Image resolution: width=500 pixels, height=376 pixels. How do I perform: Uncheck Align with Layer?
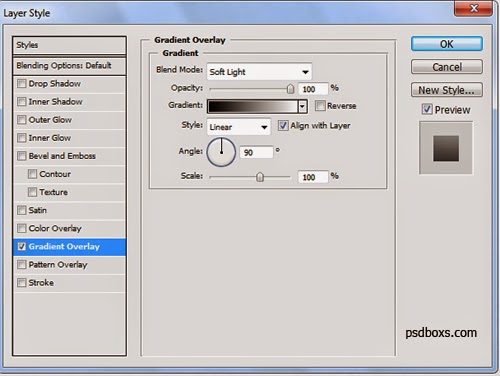(x=283, y=126)
